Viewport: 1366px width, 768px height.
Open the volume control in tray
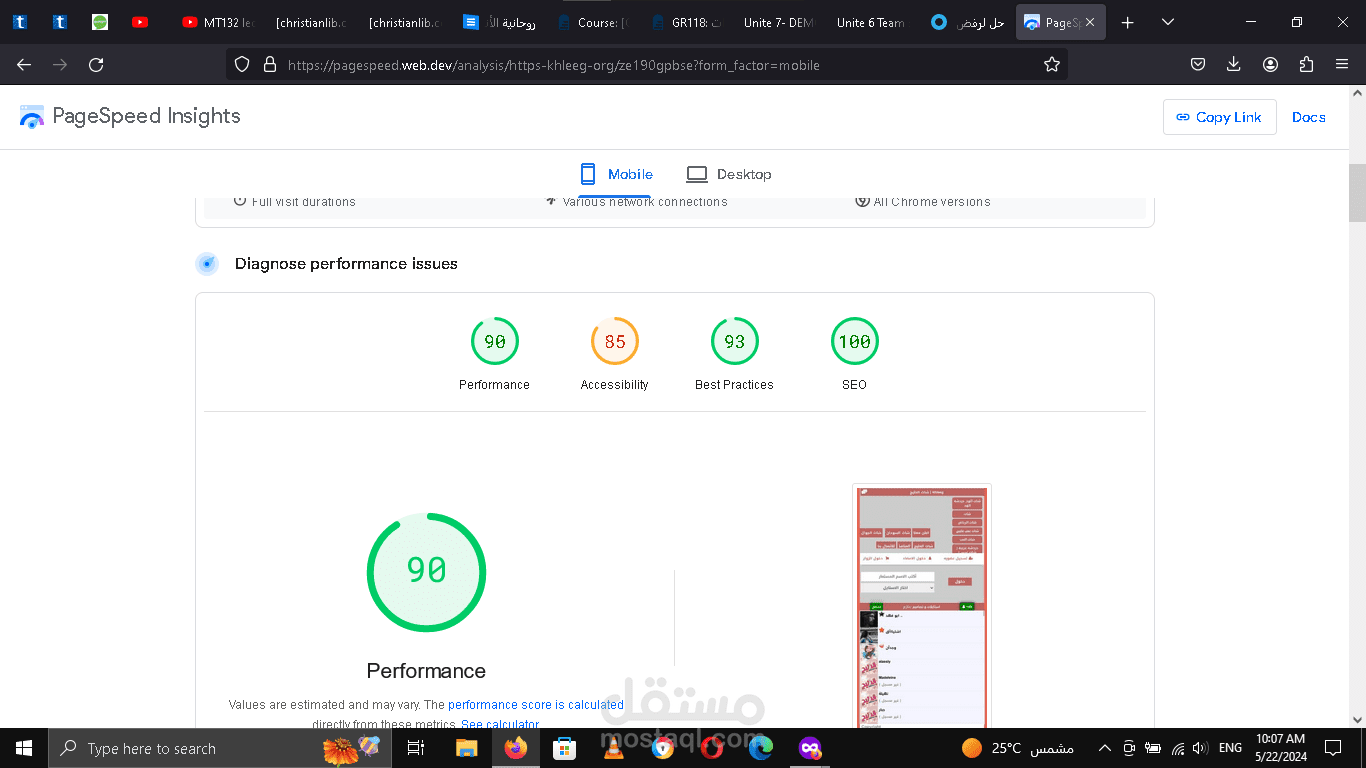tap(1199, 748)
